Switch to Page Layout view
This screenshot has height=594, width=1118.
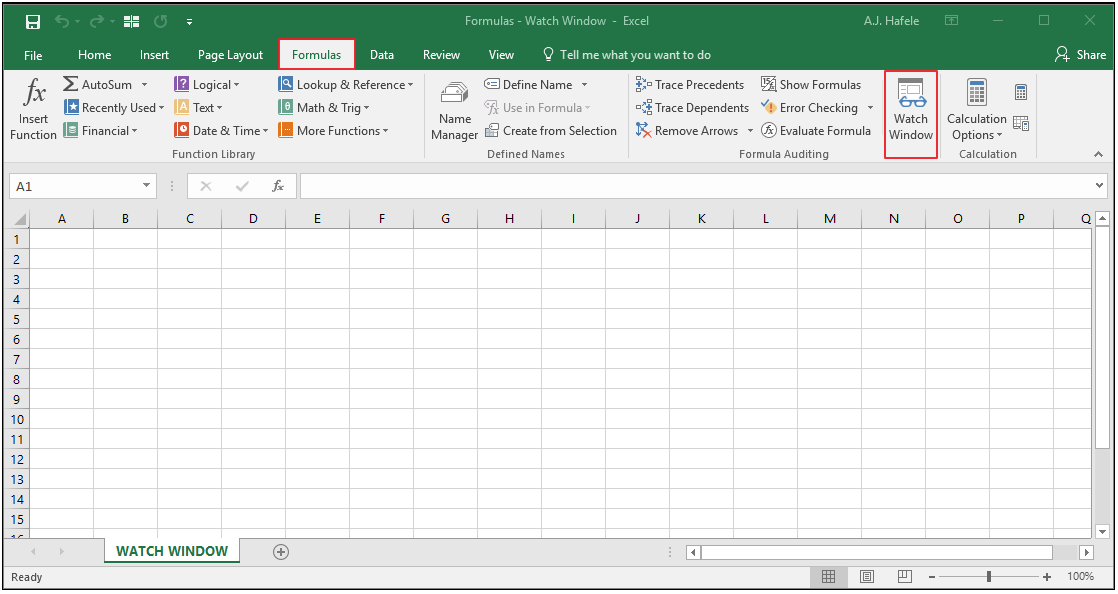point(866,576)
